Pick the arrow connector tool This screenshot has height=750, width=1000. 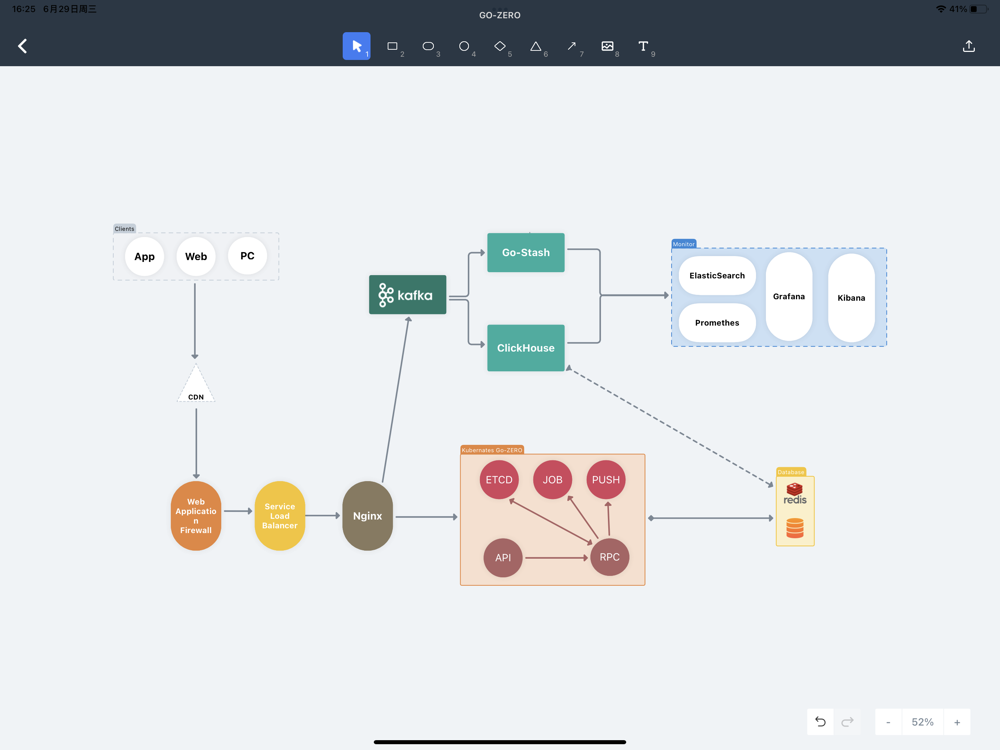(571, 46)
